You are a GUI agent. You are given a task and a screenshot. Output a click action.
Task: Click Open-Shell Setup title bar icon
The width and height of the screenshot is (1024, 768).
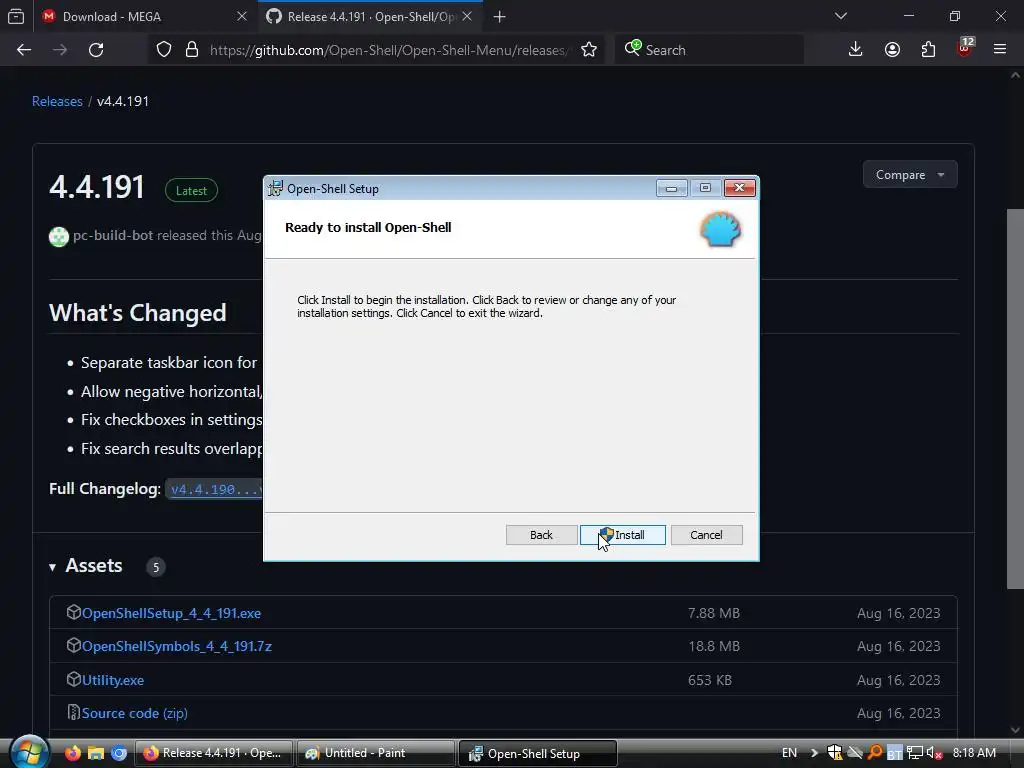(275, 188)
